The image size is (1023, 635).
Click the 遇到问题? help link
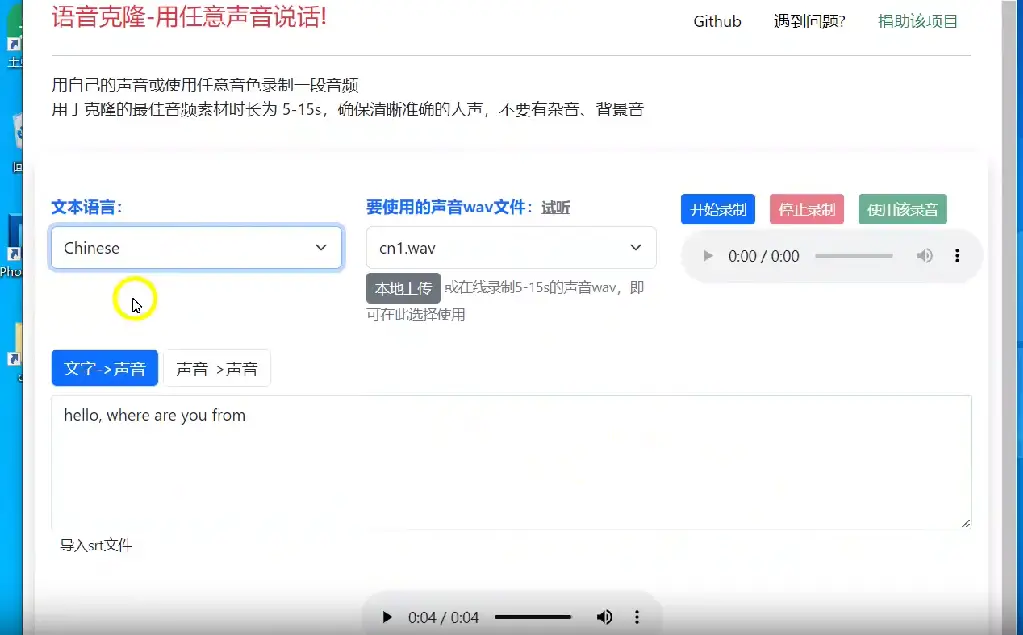[x=809, y=21]
